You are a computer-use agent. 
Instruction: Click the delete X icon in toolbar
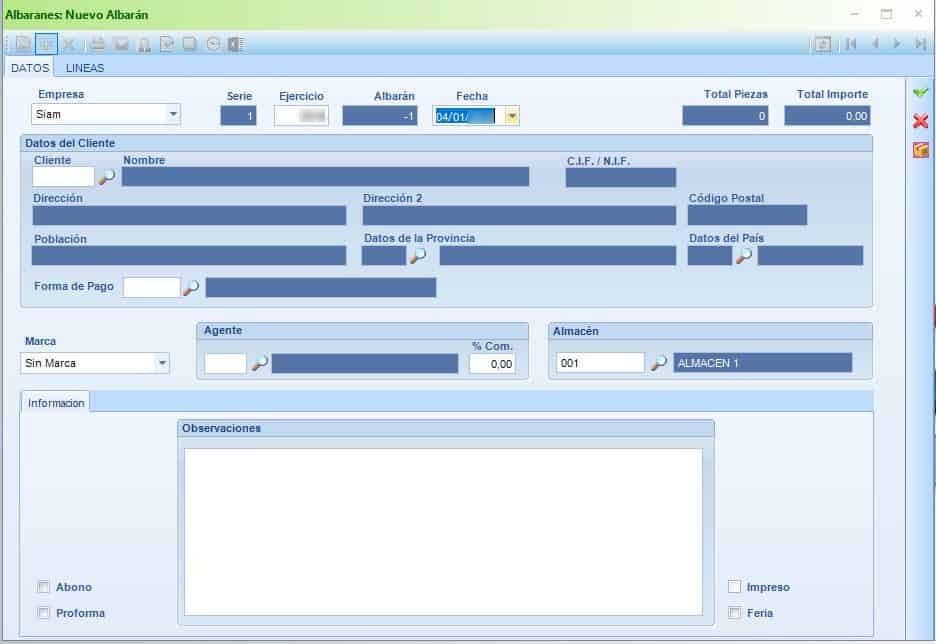tap(69, 44)
